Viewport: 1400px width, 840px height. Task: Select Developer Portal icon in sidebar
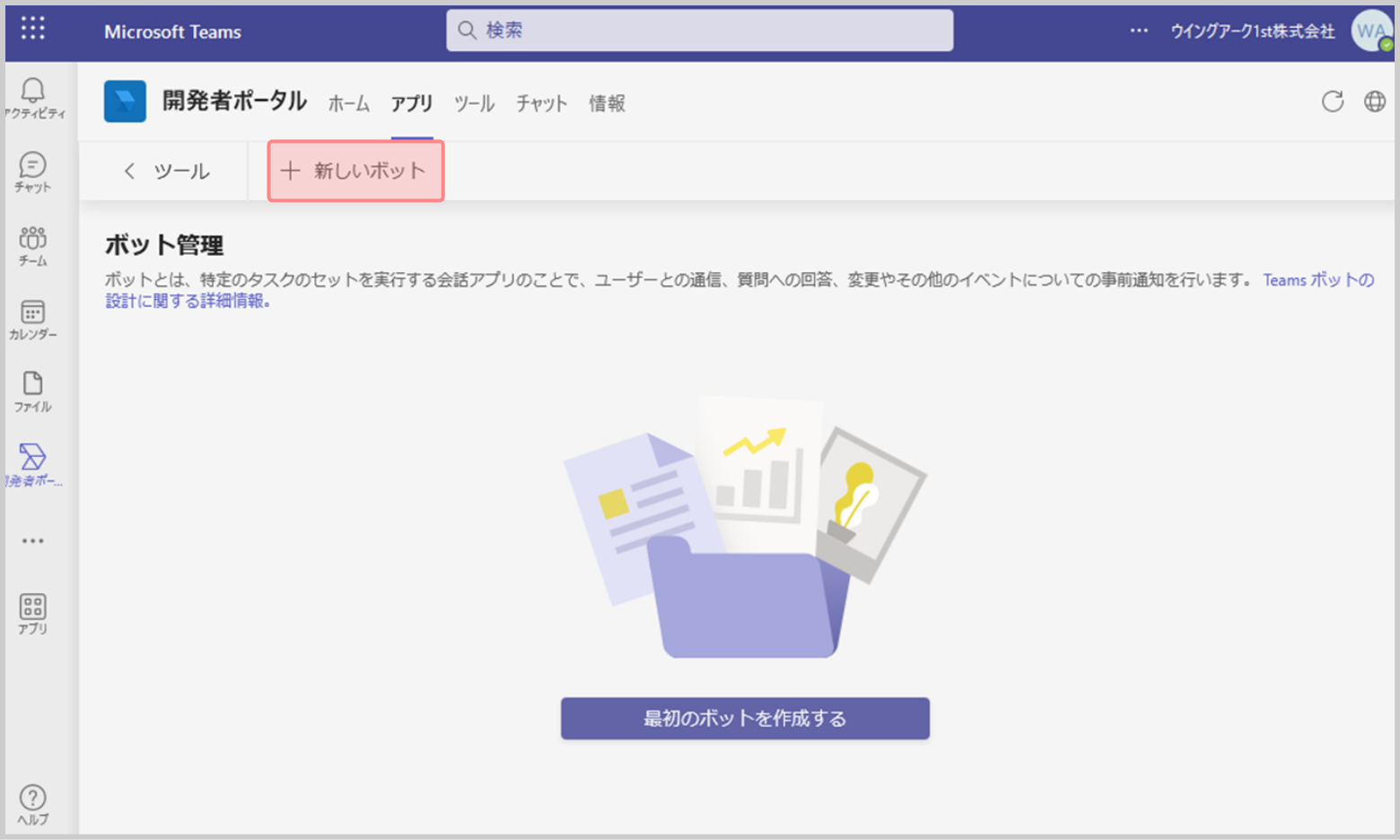[x=33, y=464]
